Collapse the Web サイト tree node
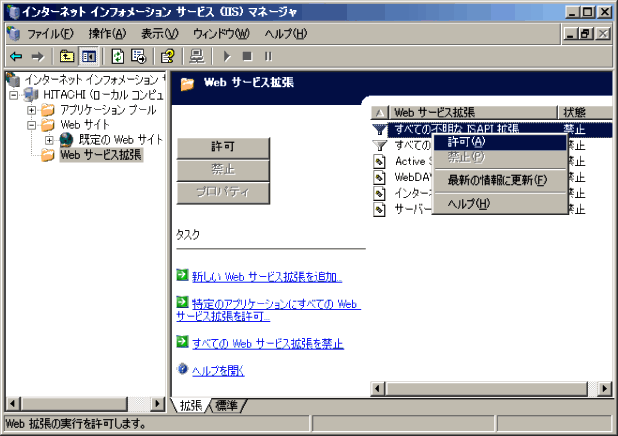The height and width of the screenshot is (436, 618). click(x=32, y=125)
